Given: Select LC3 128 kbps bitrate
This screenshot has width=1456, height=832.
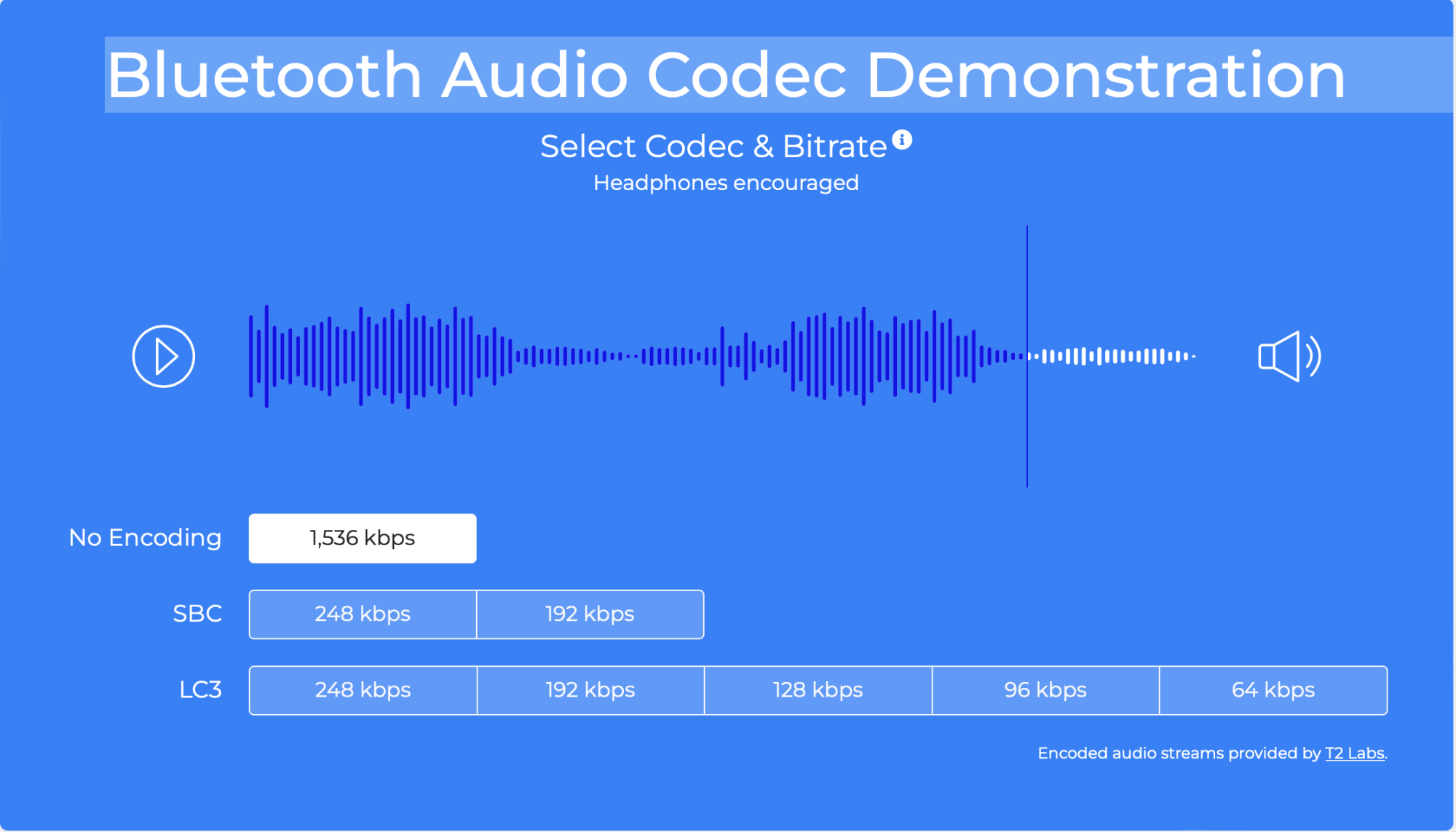Looking at the screenshot, I should pos(818,690).
